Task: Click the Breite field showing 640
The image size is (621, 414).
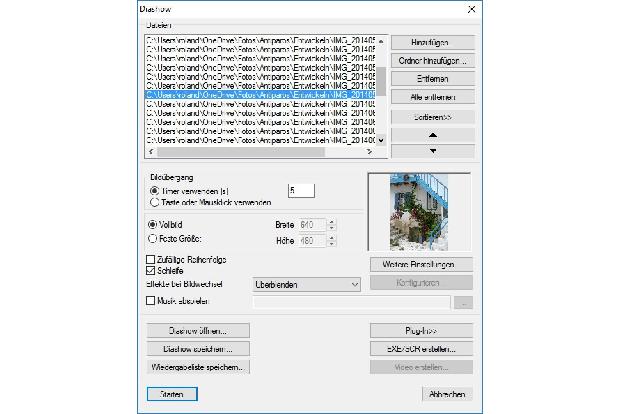Action: [312, 225]
